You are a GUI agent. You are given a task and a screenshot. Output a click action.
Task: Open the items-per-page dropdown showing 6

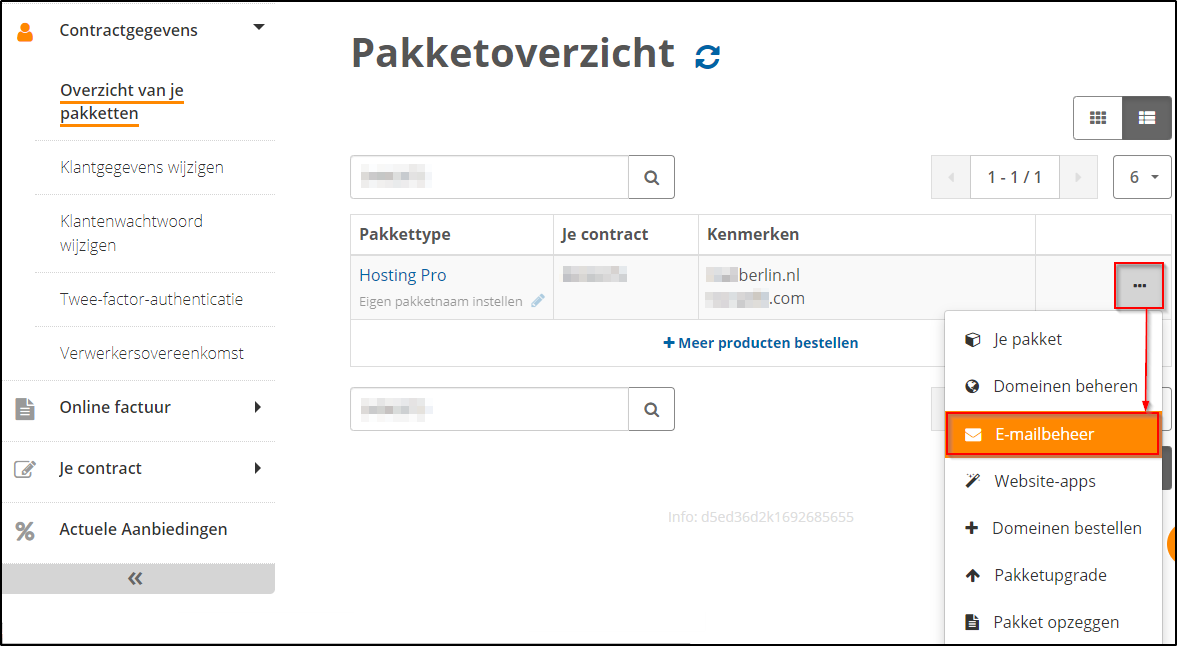click(1142, 177)
